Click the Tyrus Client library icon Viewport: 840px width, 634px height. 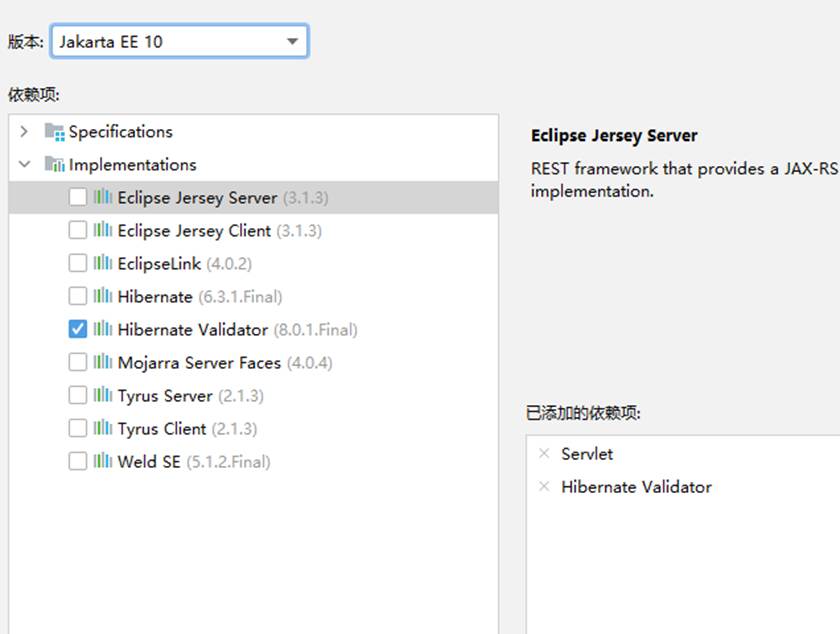[103, 428]
